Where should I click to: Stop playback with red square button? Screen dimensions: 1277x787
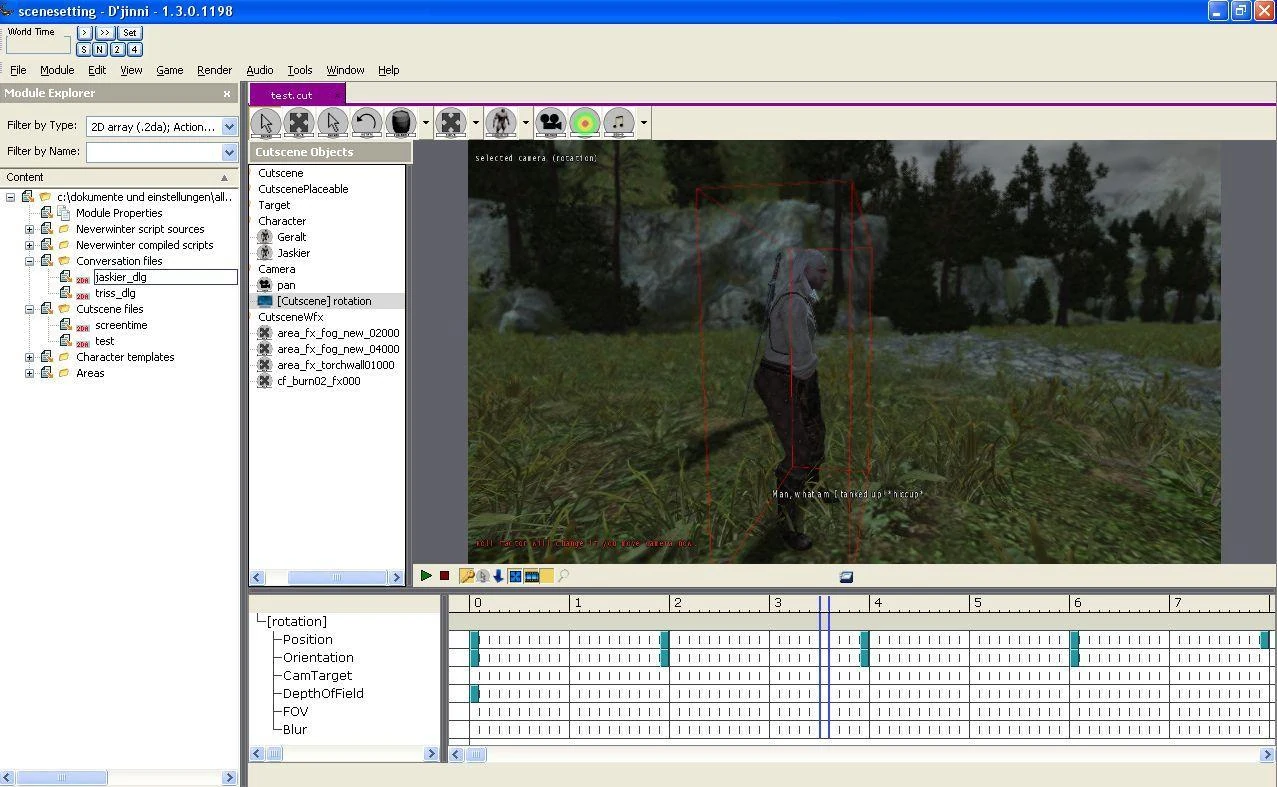pyautogui.click(x=444, y=576)
